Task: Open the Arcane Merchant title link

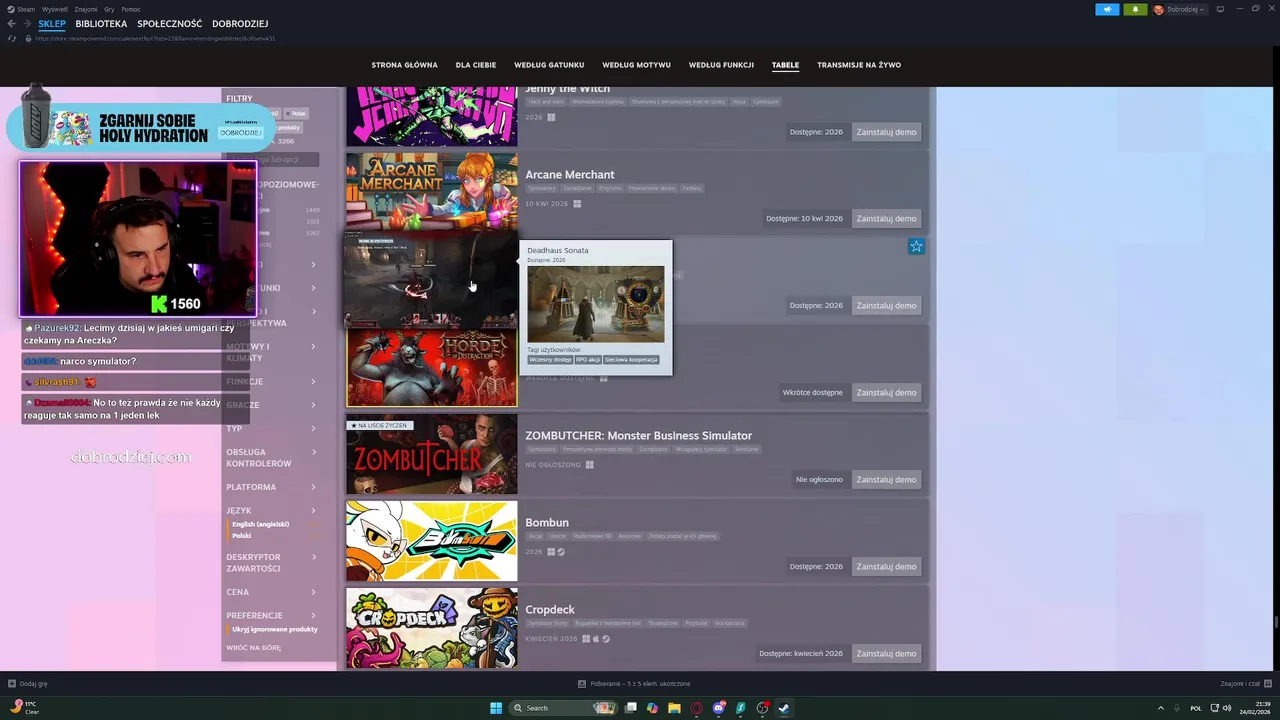Action: (x=570, y=175)
